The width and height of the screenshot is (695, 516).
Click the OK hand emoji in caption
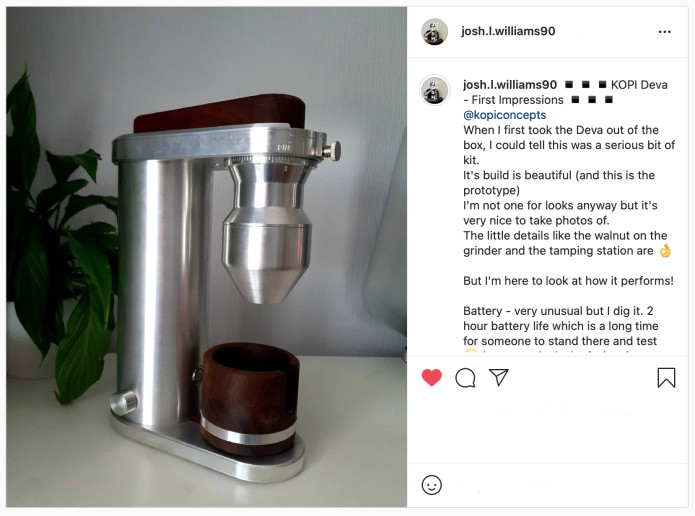[x=665, y=250]
